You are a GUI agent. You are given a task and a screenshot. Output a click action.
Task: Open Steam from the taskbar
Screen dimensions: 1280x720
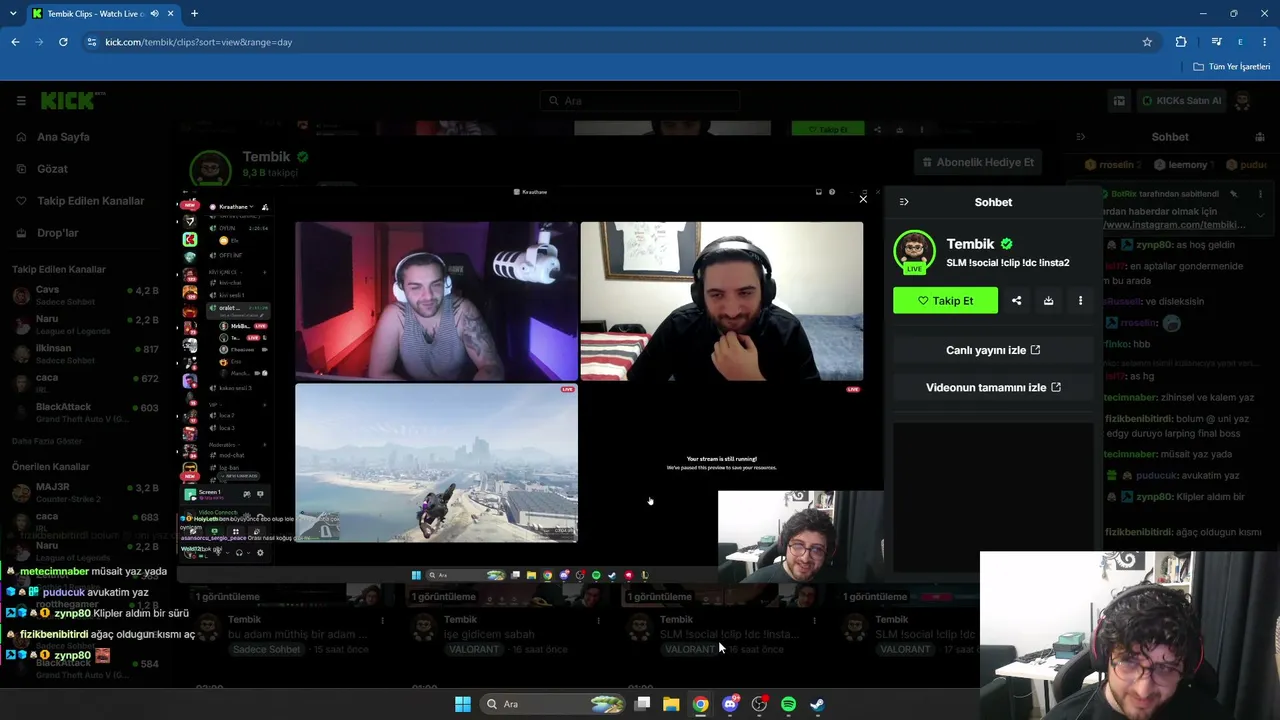817,704
